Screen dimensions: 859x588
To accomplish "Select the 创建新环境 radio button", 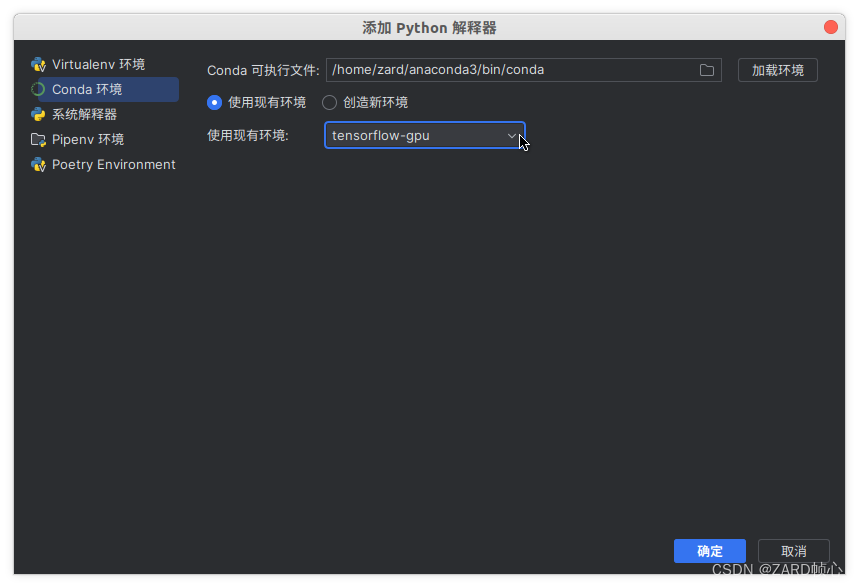I will [329, 102].
